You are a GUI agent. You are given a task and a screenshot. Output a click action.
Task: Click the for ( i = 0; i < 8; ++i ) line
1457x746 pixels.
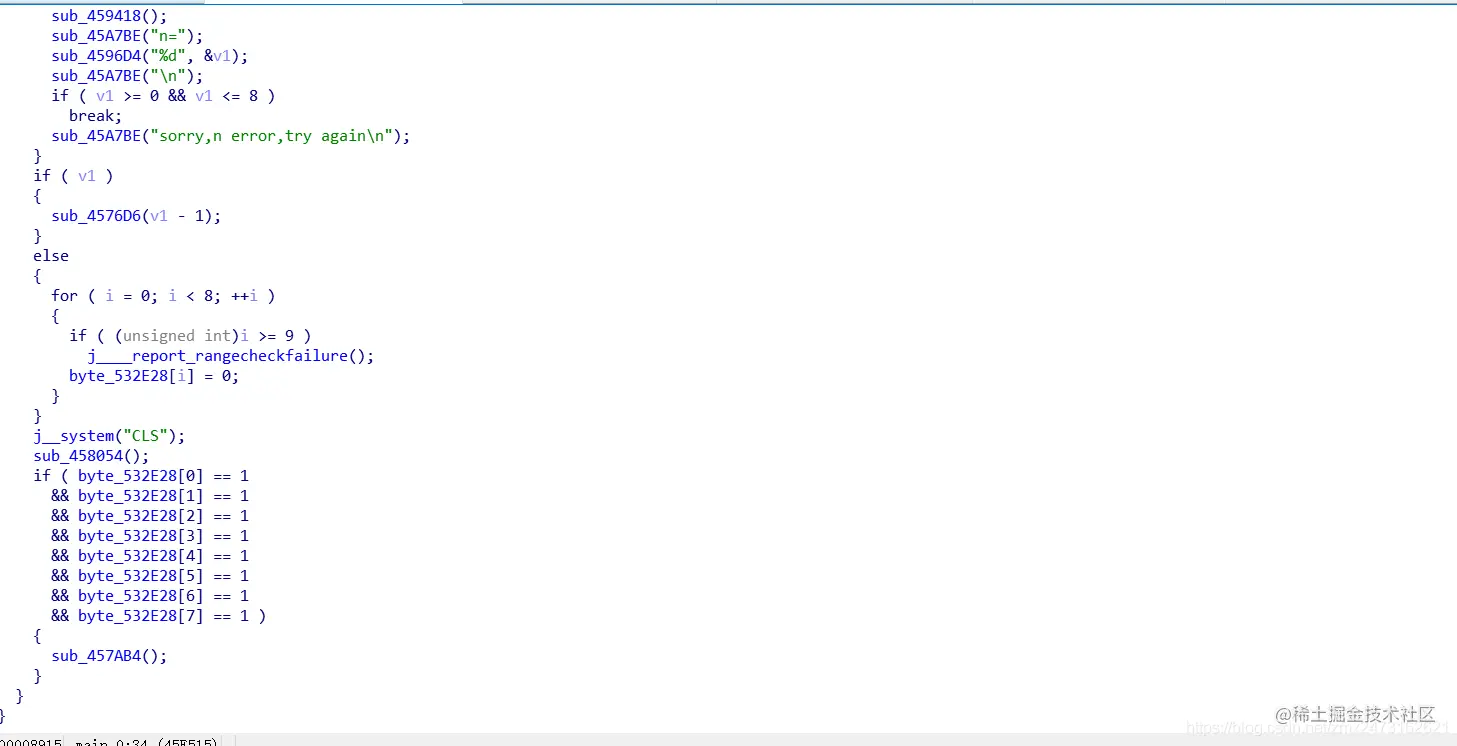(x=163, y=296)
